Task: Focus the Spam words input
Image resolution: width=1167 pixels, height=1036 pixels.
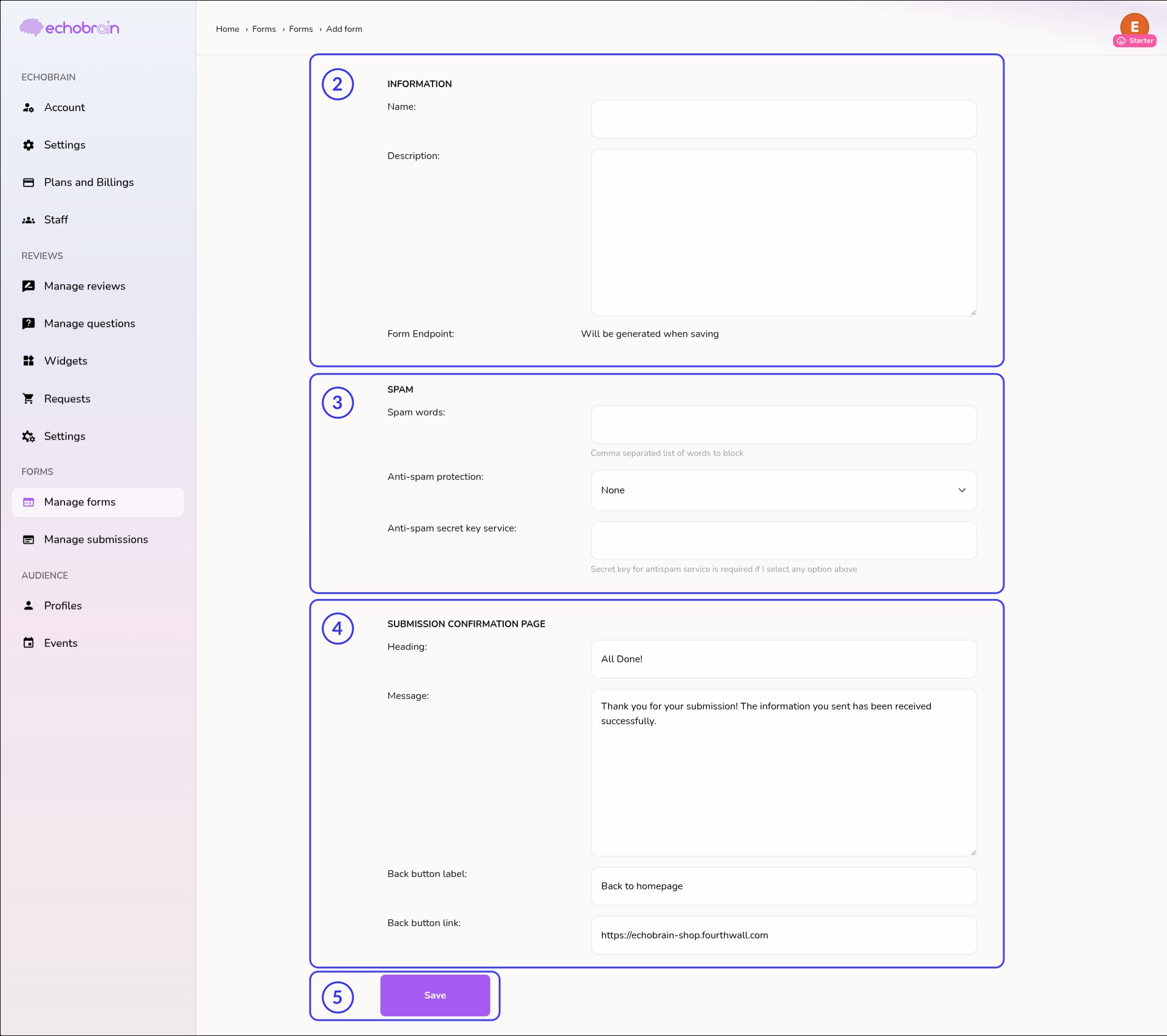Action: click(784, 425)
